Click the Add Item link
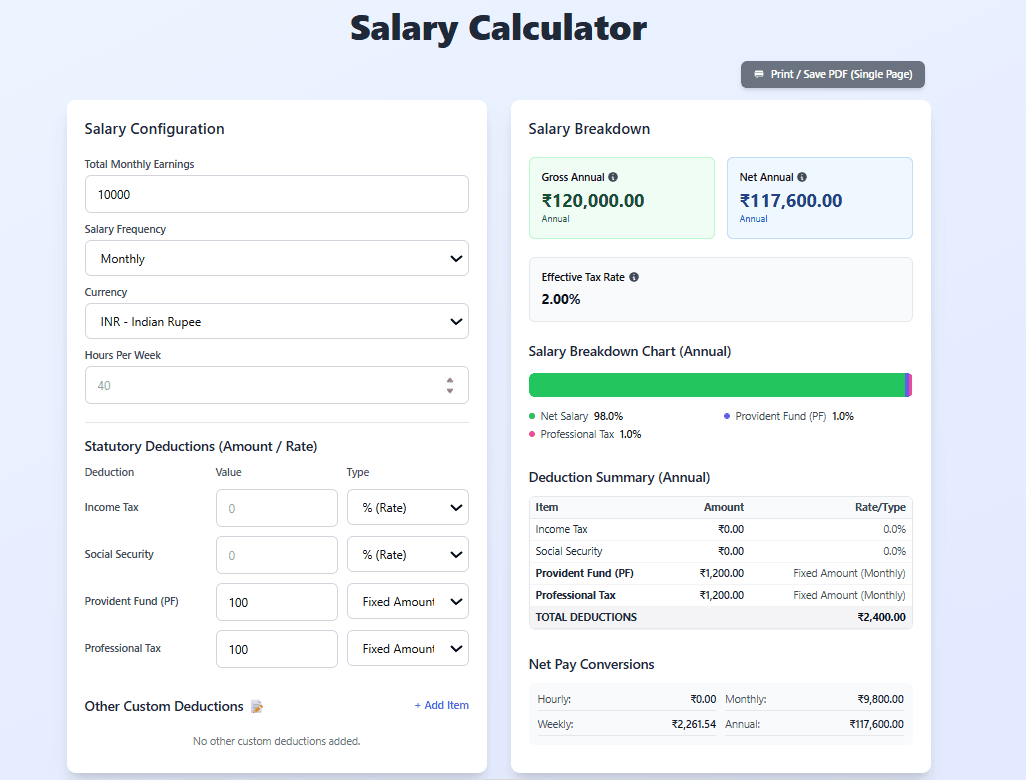 pyautogui.click(x=441, y=705)
